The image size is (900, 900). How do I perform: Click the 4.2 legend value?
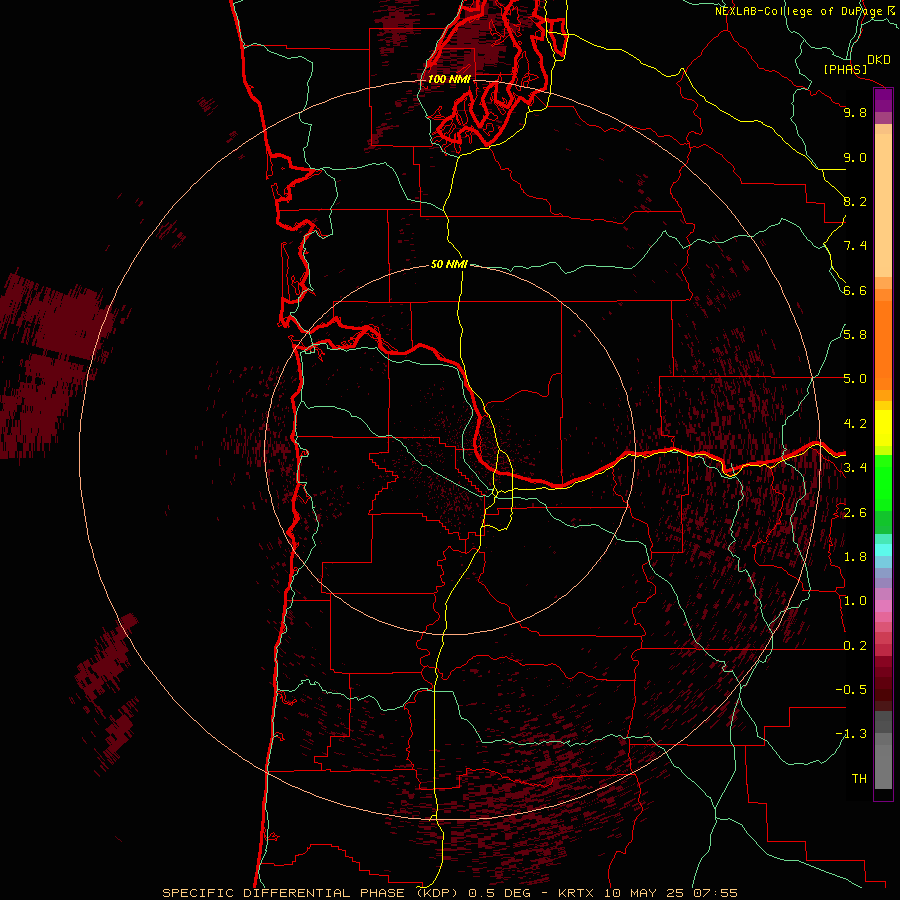[x=855, y=424]
